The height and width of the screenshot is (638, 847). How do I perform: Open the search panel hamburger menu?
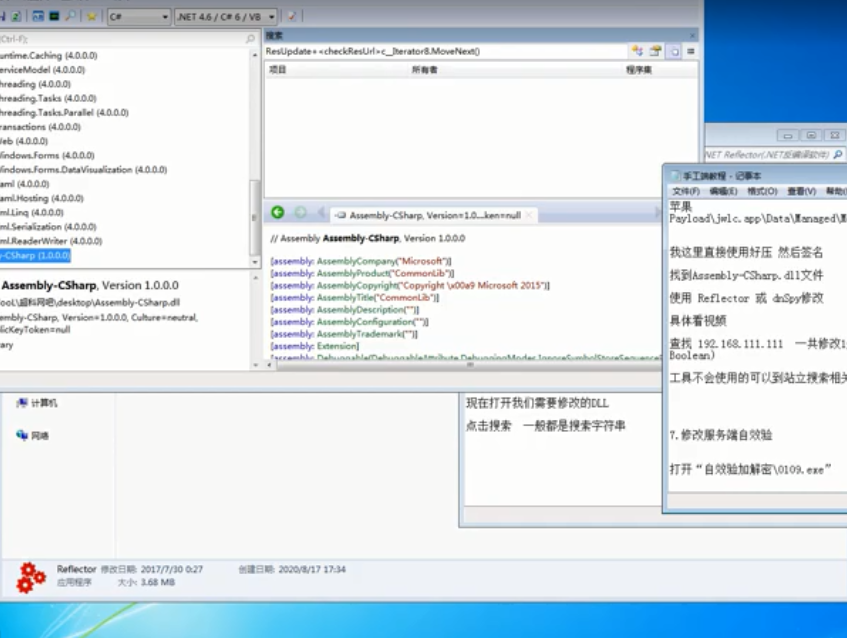pos(690,51)
